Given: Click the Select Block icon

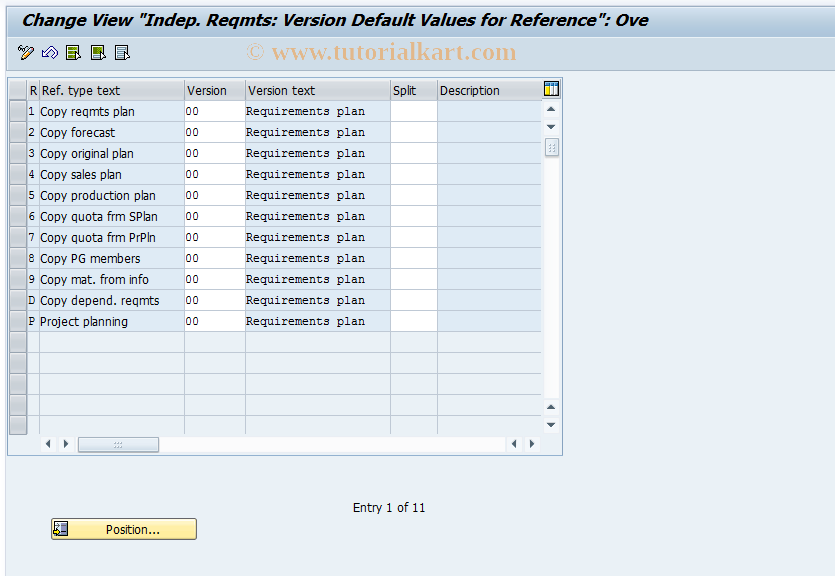Looking at the screenshot, I should (x=98, y=52).
